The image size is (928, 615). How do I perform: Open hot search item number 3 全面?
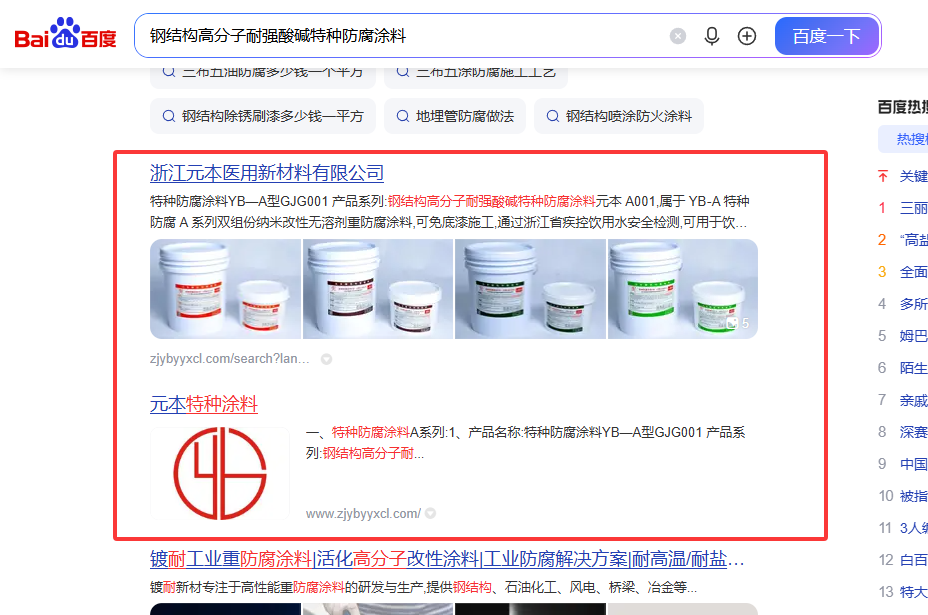[913, 272]
